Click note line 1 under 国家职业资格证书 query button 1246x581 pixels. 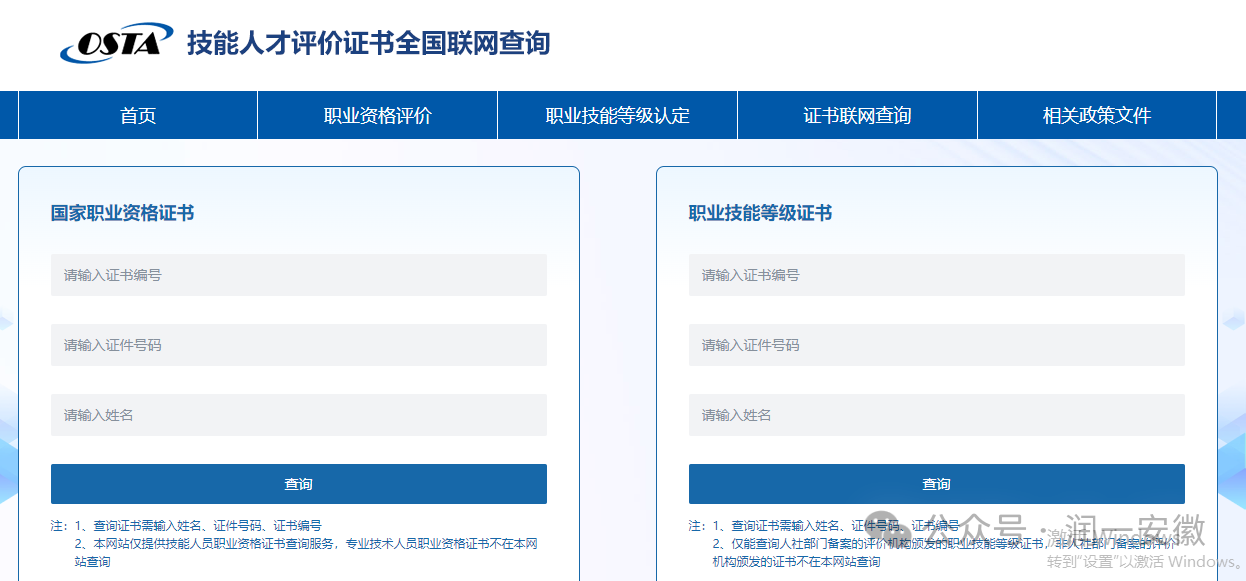(198, 525)
